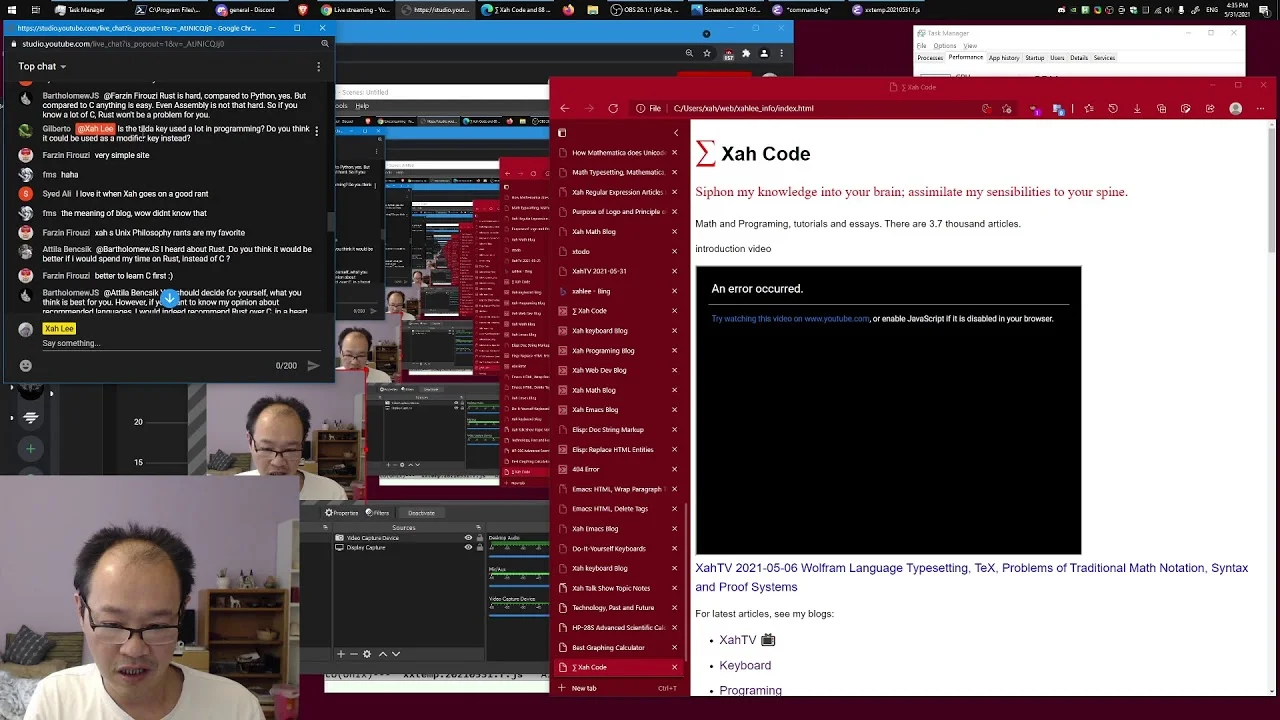Open OBS source Filters
This screenshot has width=1280, height=720.
(x=377, y=513)
